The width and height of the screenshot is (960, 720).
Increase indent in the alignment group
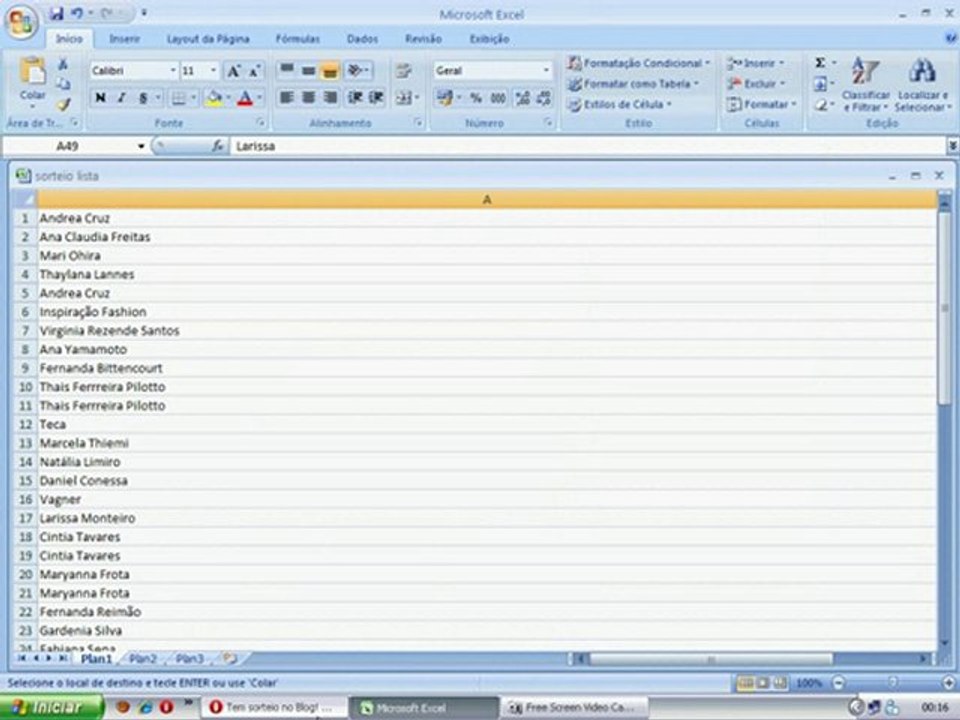click(377, 97)
